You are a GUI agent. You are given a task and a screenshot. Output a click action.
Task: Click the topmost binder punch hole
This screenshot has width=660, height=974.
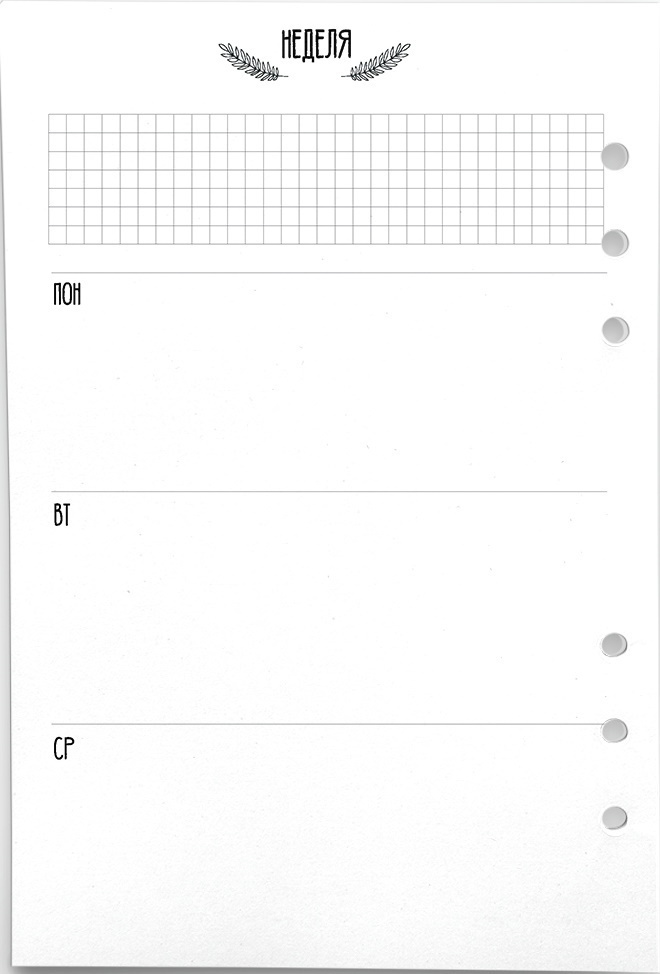(x=615, y=156)
